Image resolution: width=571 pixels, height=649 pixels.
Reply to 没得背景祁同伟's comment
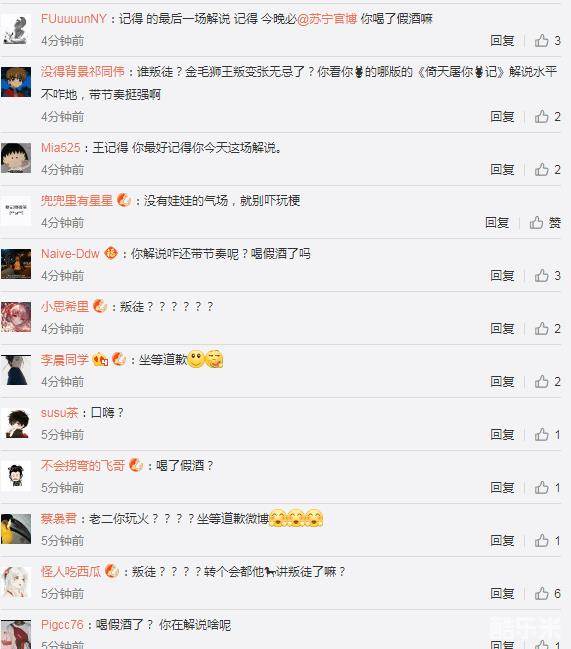pyautogui.click(x=502, y=117)
